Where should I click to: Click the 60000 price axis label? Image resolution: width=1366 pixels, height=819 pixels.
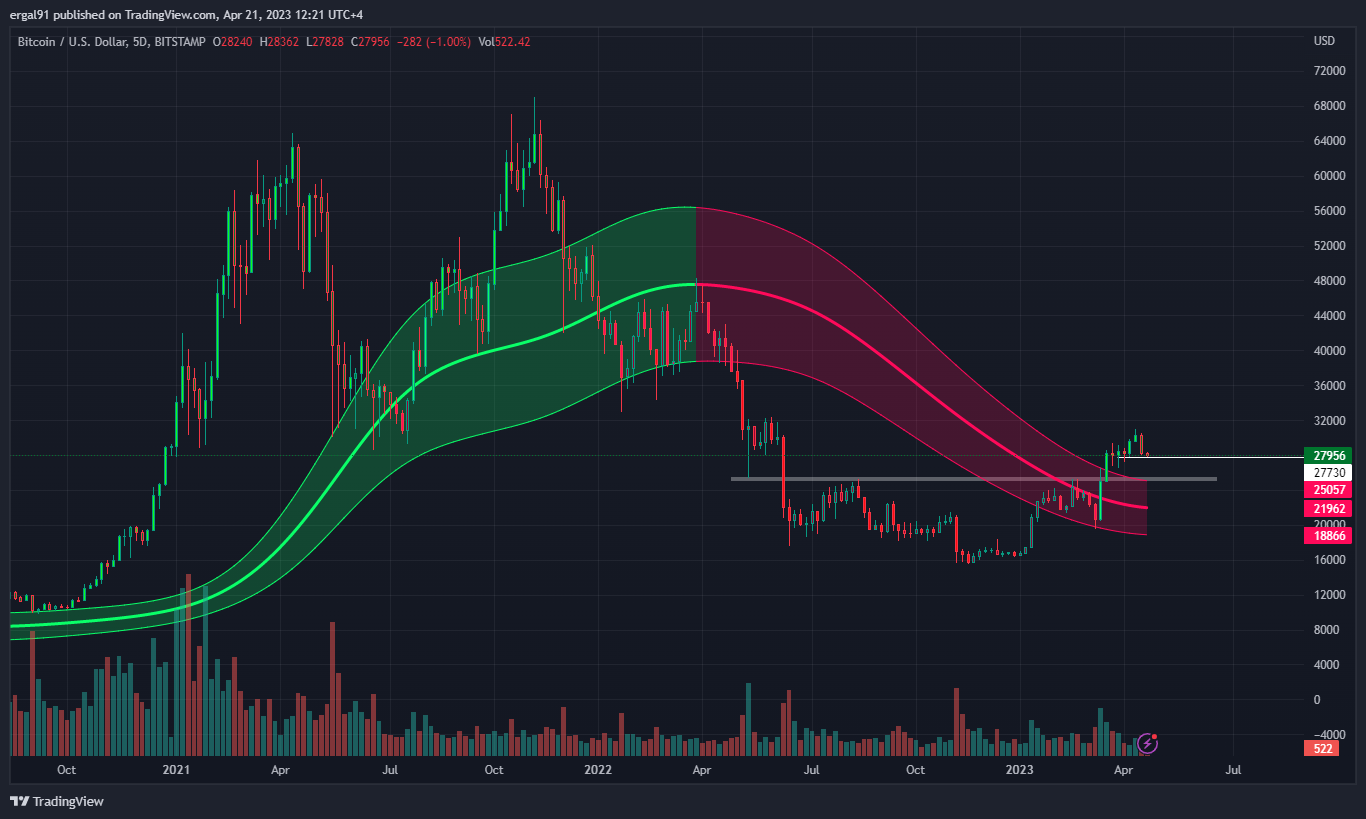point(1328,176)
